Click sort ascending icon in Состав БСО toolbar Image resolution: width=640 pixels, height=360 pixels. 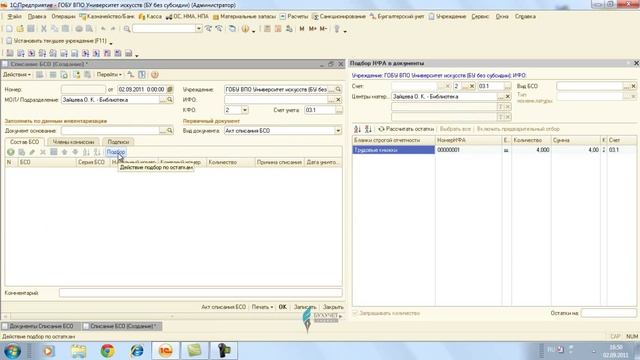pos(86,152)
